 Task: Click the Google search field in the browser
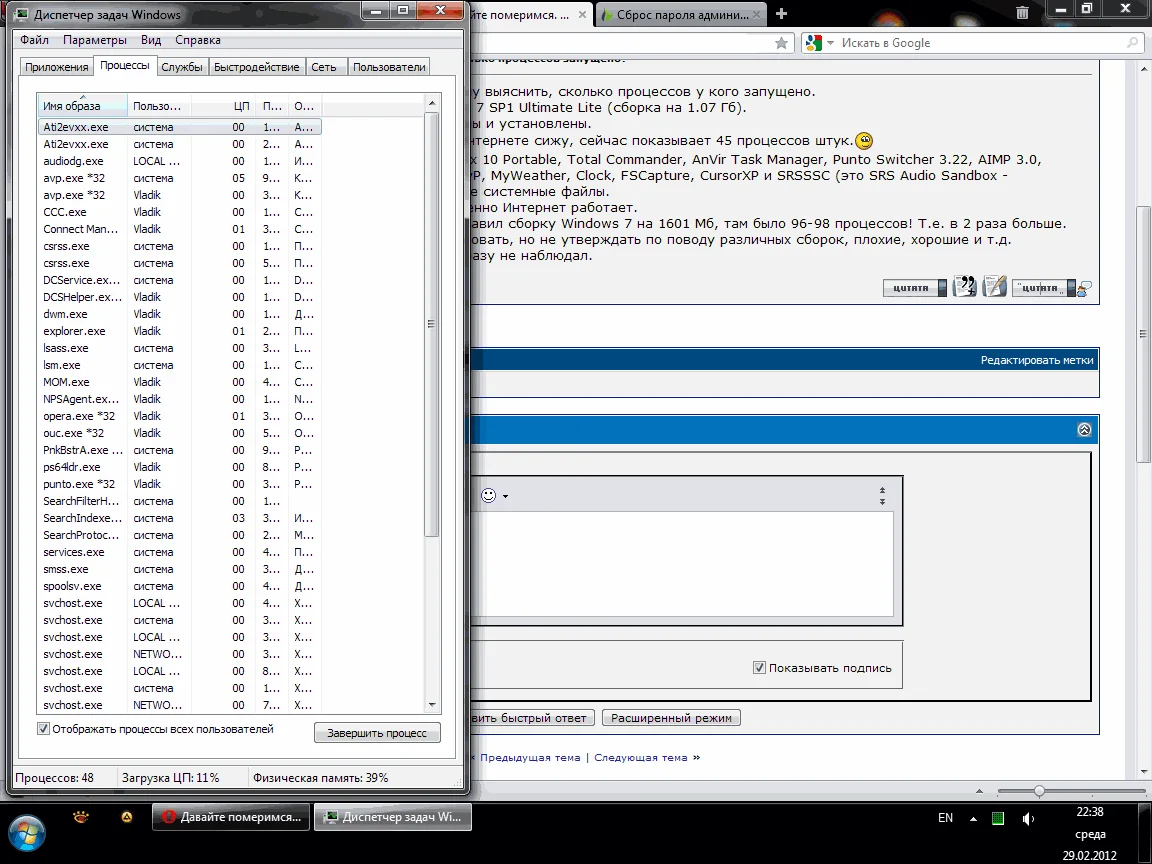(x=981, y=43)
